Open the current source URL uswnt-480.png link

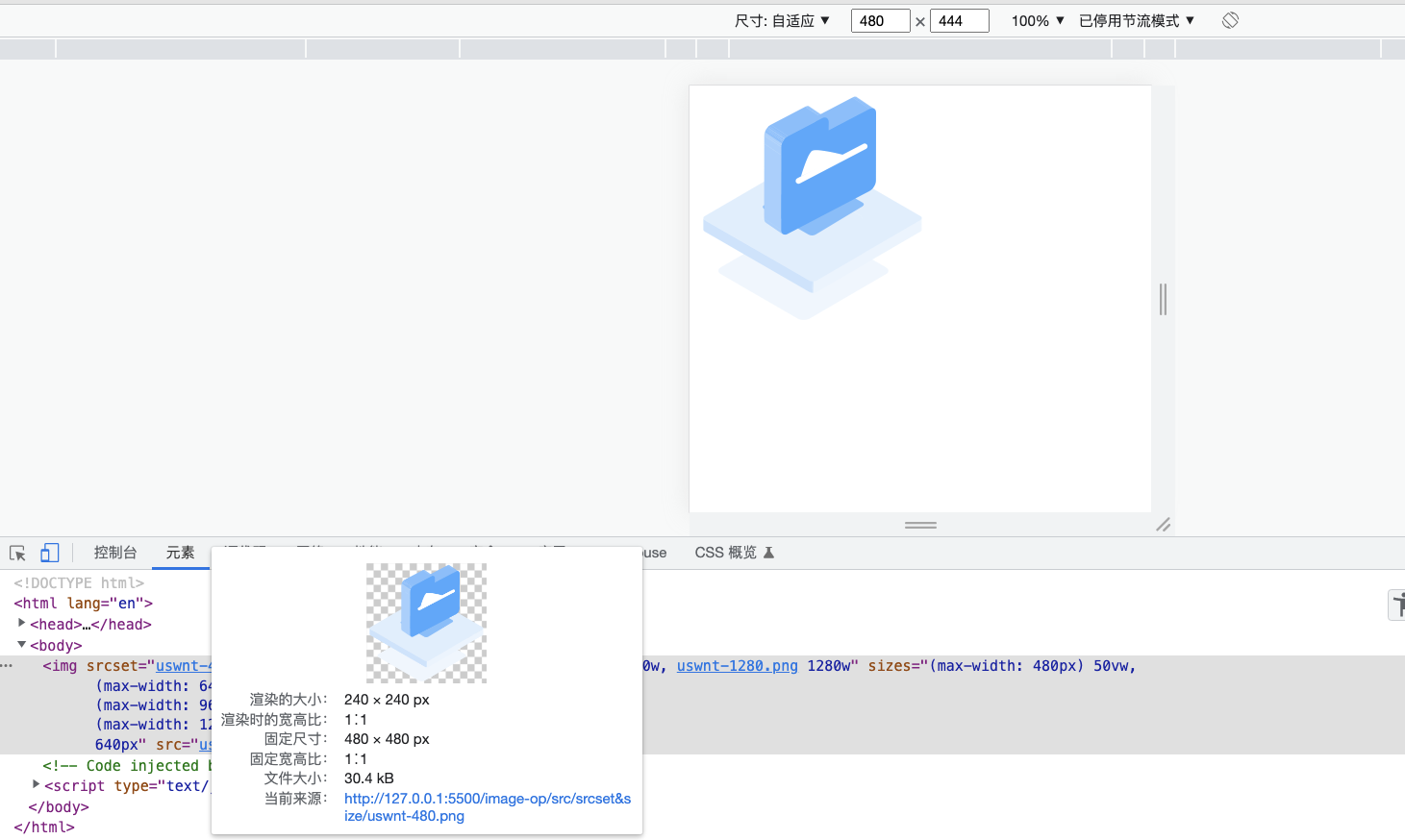pyautogui.click(x=488, y=807)
